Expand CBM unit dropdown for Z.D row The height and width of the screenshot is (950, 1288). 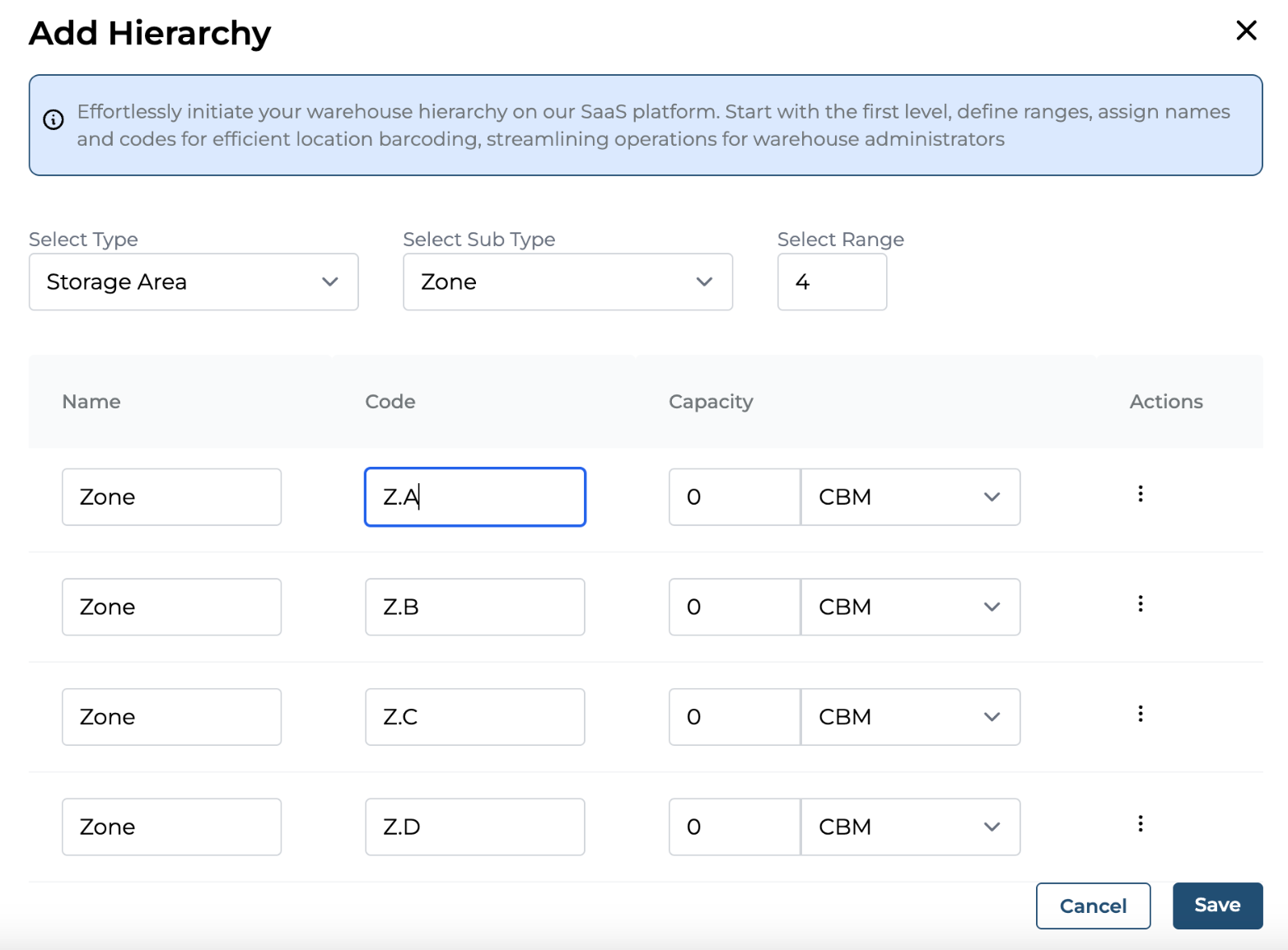[x=910, y=827]
